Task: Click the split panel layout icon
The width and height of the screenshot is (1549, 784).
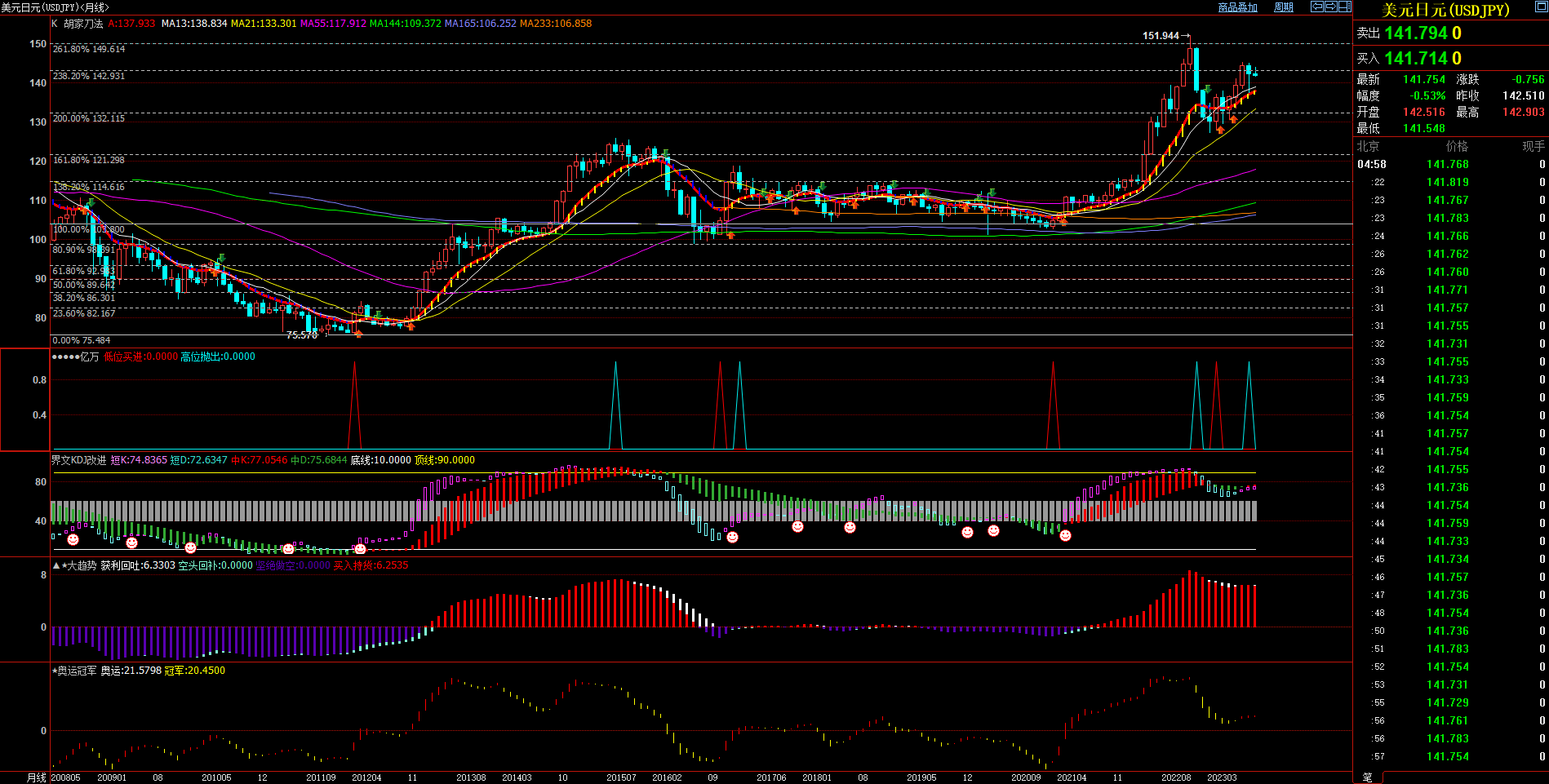Action: (x=1344, y=7)
